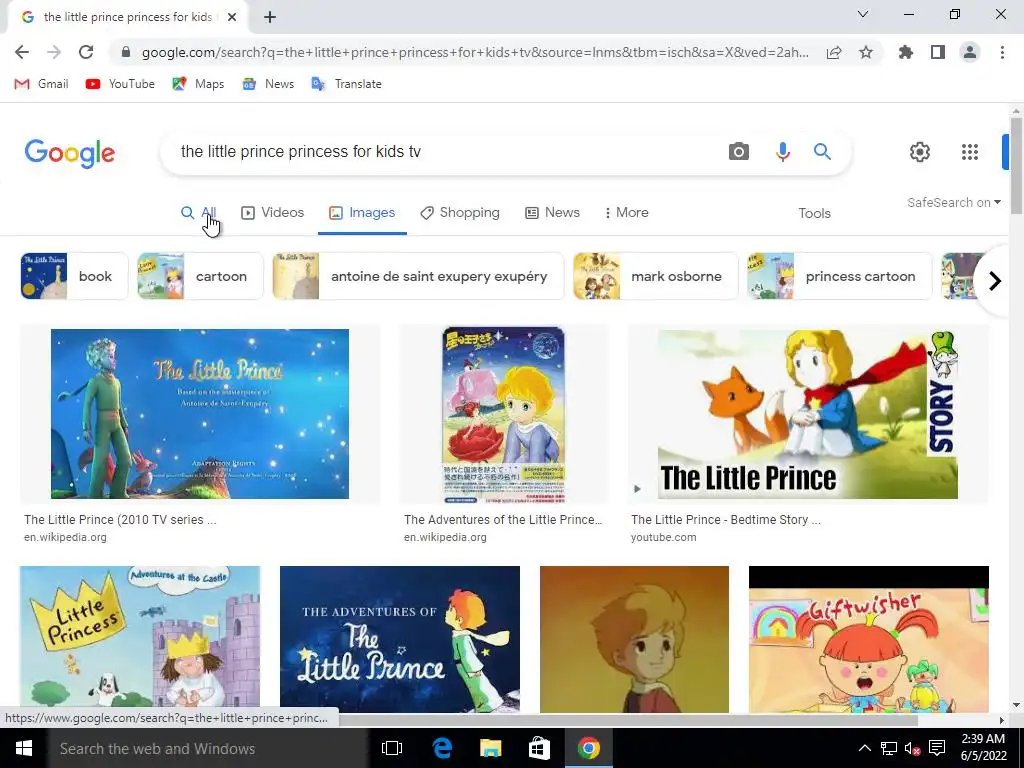Open the Little Princess castle image
Viewport: 1024px width, 768px height.
140,639
